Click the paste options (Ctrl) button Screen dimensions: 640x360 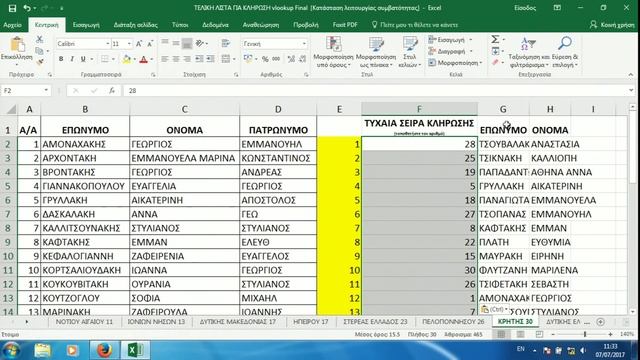pyautogui.click(x=494, y=309)
